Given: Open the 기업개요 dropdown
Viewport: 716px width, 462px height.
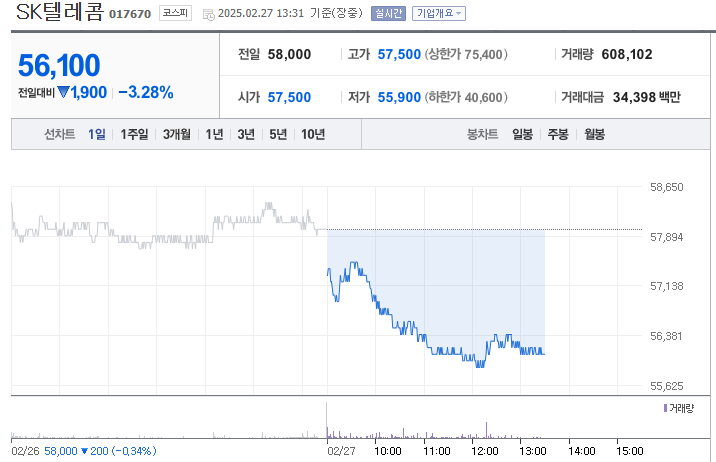Looking at the screenshot, I should click(x=439, y=13).
